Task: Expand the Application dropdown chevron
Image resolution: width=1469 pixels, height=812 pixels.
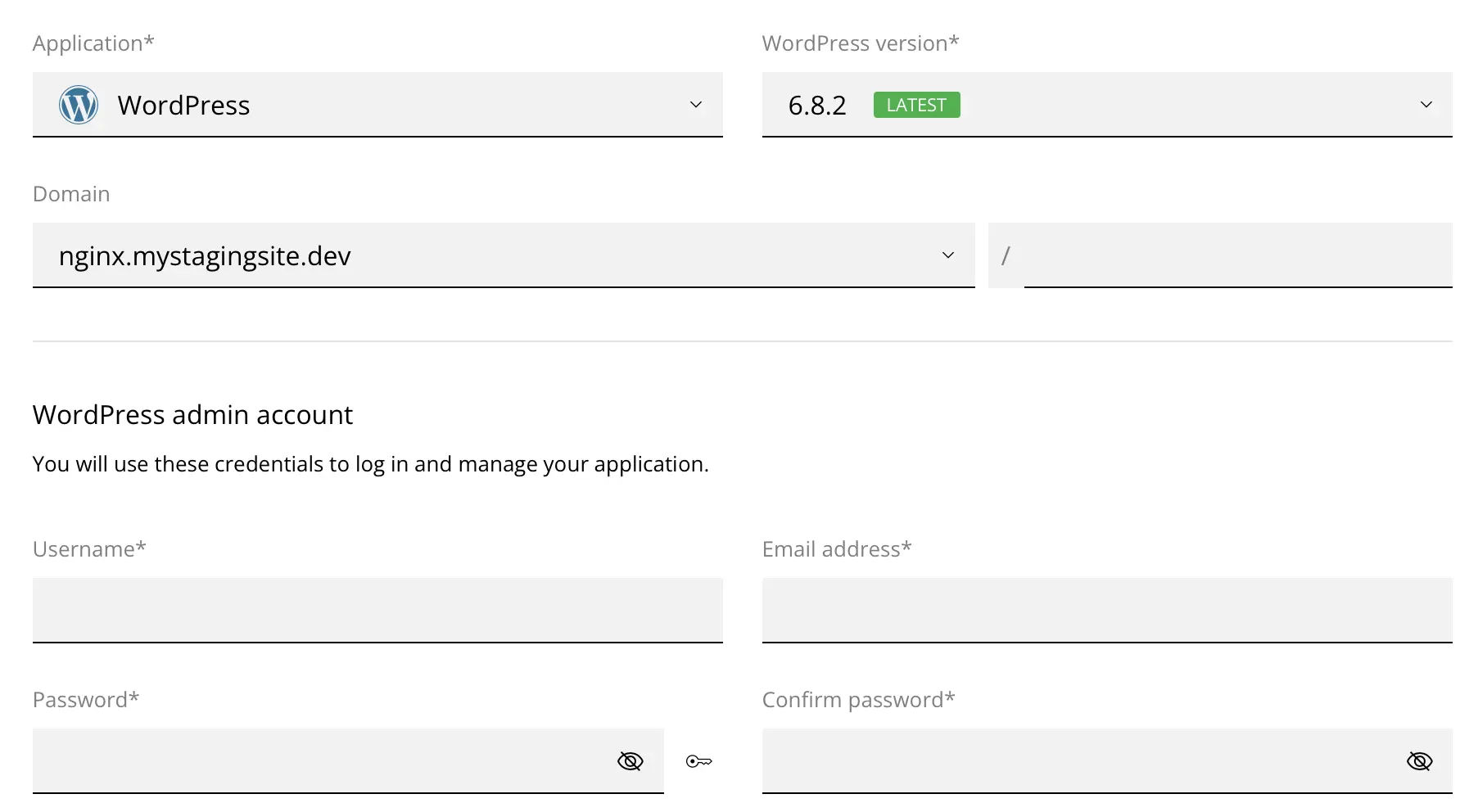Action: click(695, 105)
